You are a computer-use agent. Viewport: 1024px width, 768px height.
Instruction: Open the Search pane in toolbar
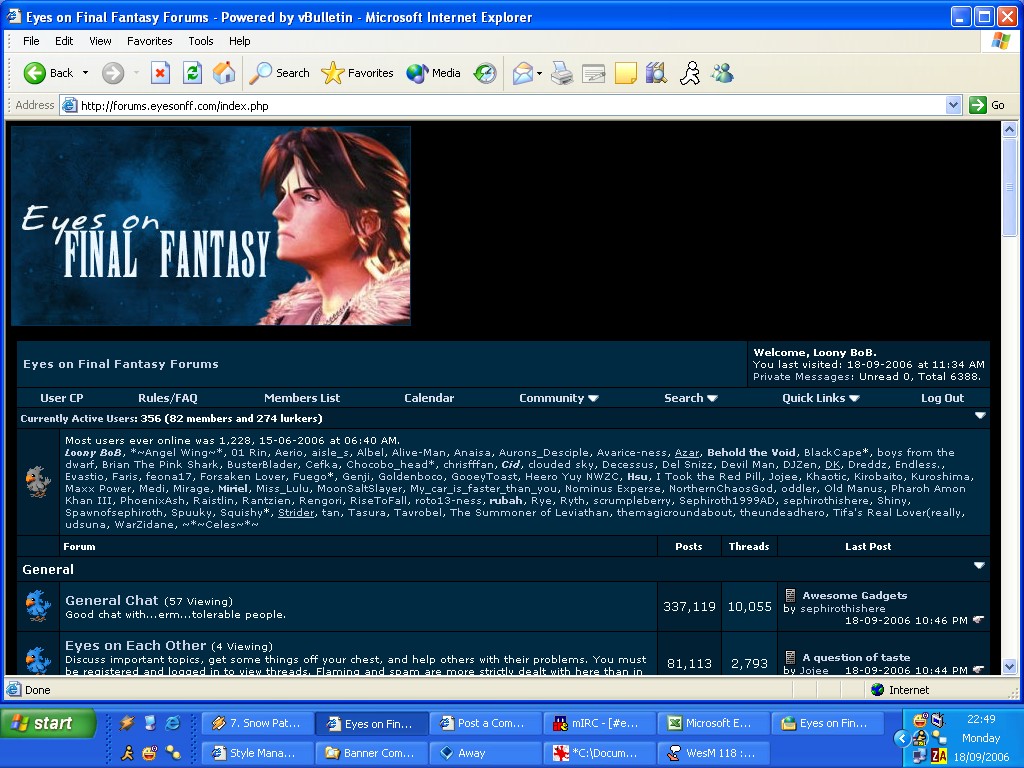click(280, 72)
